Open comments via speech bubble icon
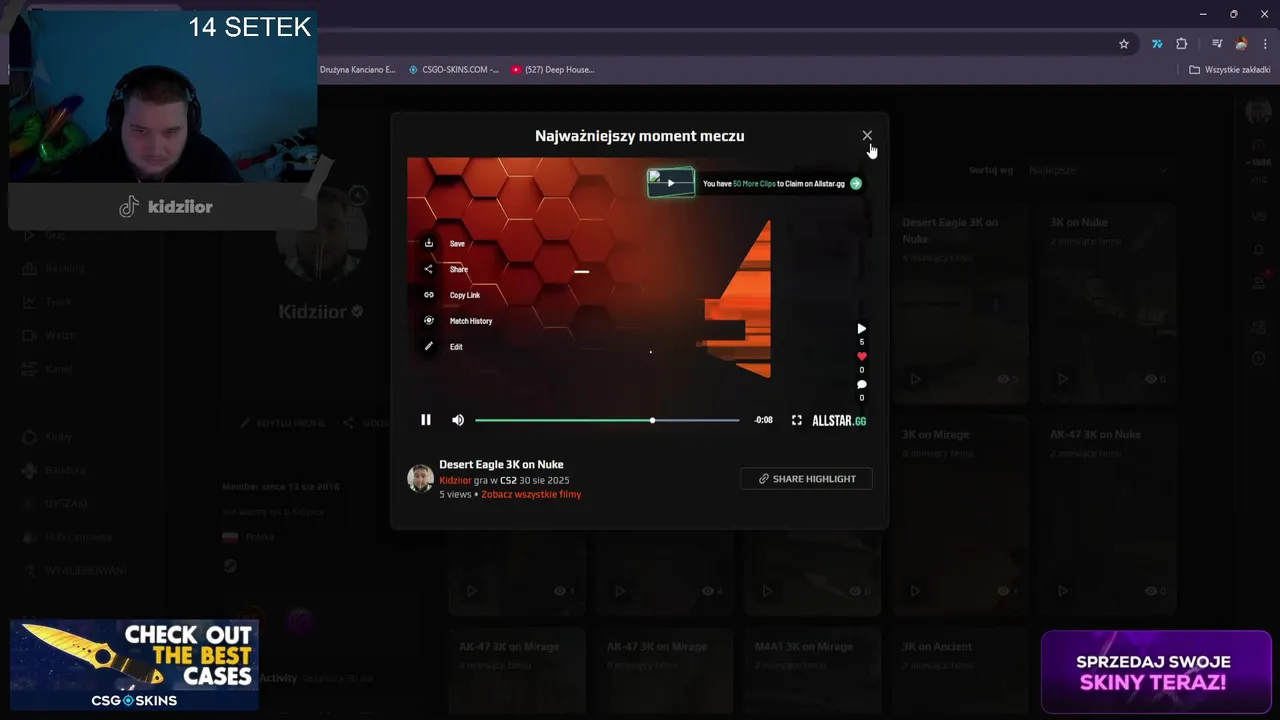1280x720 pixels. (862, 384)
